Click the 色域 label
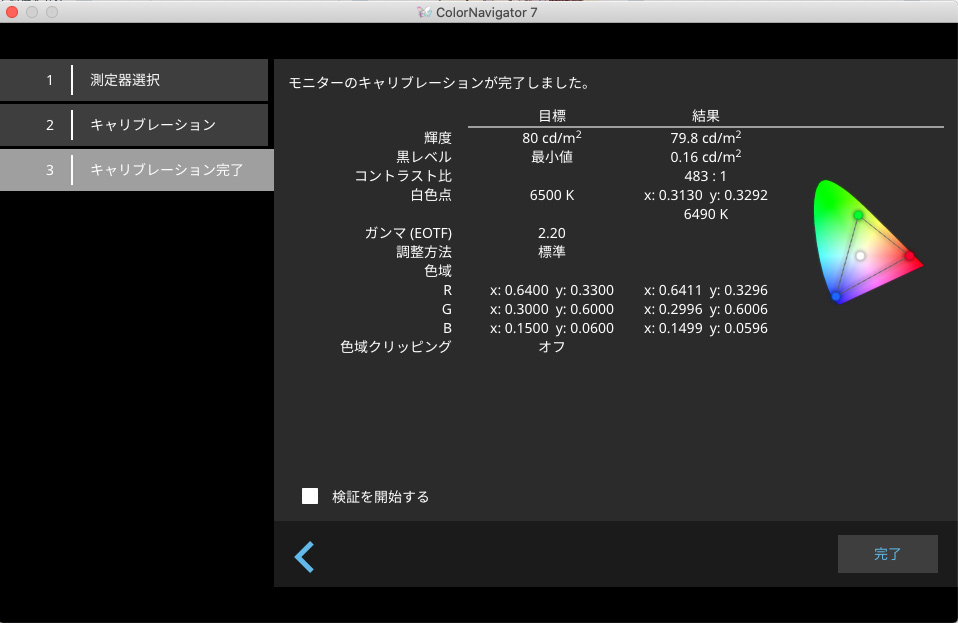Viewport: 958px width, 623px height. tap(438, 271)
